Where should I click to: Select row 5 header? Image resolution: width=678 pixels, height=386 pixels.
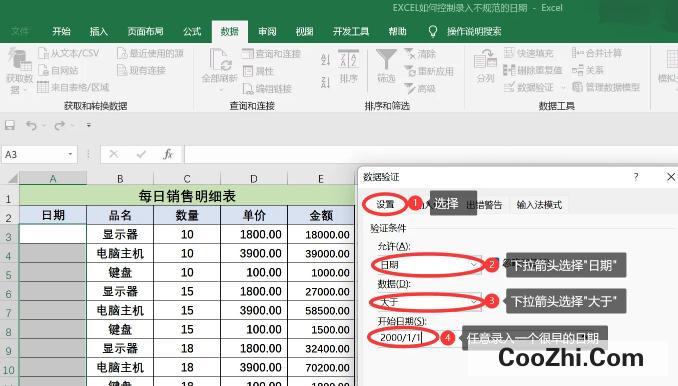click(x=9, y=273)
